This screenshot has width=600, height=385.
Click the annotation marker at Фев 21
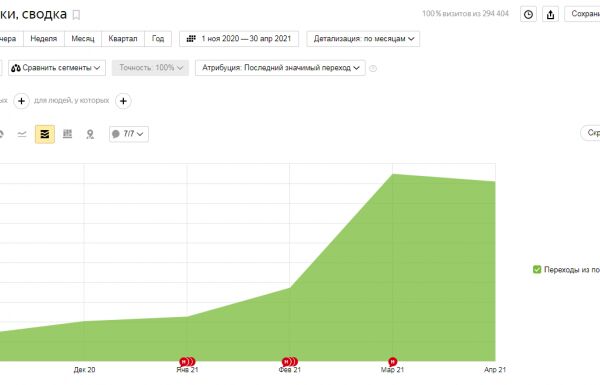pos(290,361)
